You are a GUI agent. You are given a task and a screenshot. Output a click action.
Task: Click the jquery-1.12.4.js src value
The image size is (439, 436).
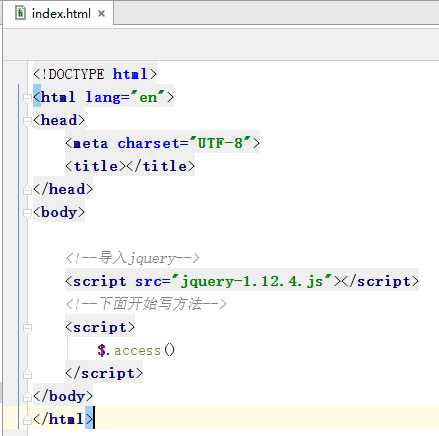tap(252, 282)
